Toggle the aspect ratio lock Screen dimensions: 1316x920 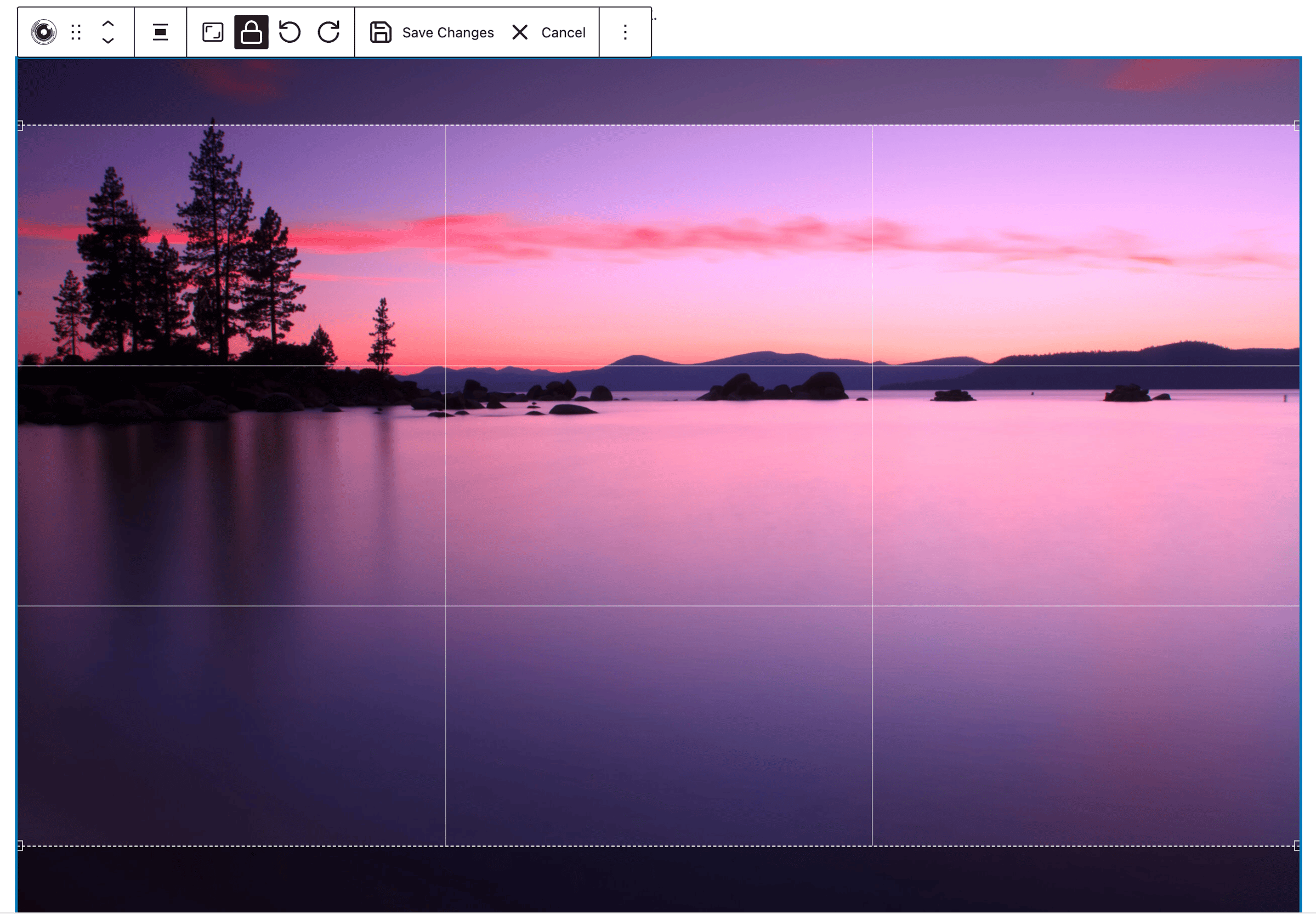(251, 32)
